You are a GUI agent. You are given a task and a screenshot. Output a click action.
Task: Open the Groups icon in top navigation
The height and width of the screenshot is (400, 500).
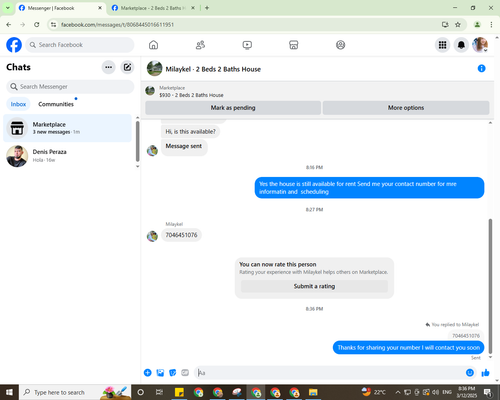coord(340,45)
